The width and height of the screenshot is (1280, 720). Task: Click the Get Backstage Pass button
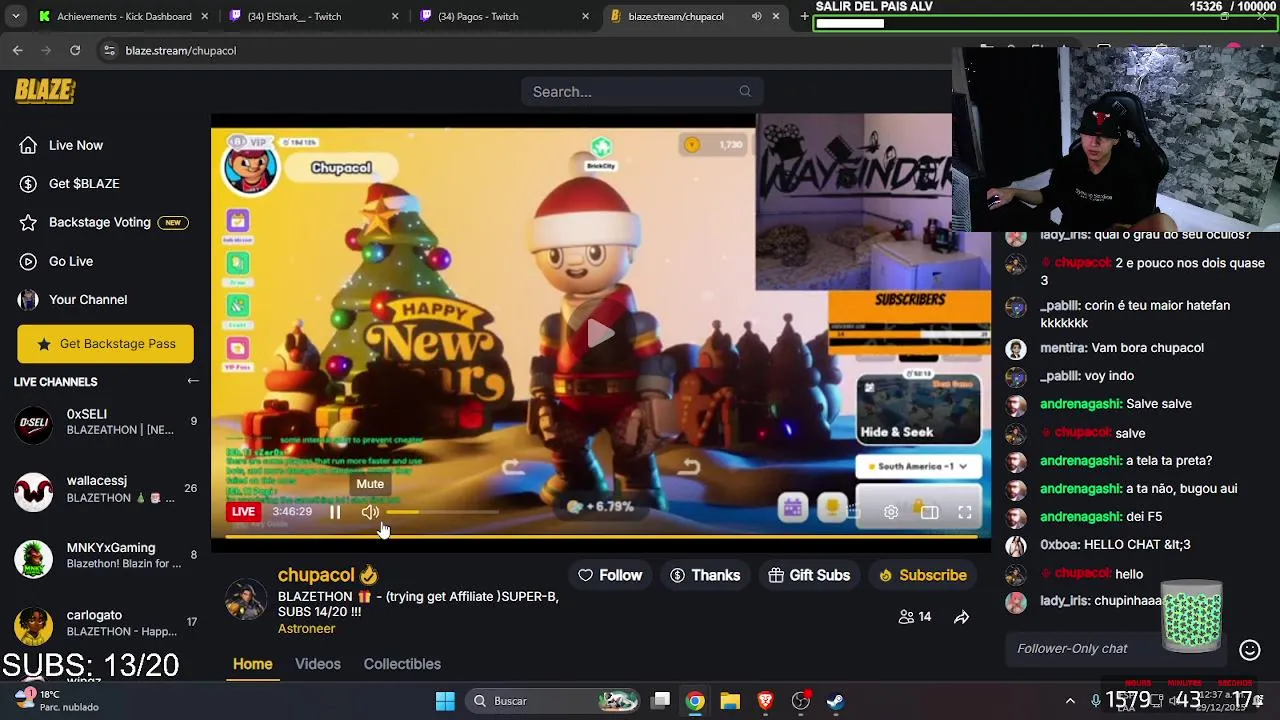tap(105, 343)
